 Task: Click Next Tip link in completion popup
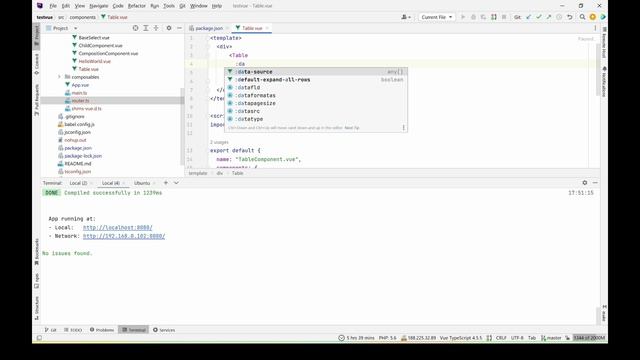coord(351,128)
